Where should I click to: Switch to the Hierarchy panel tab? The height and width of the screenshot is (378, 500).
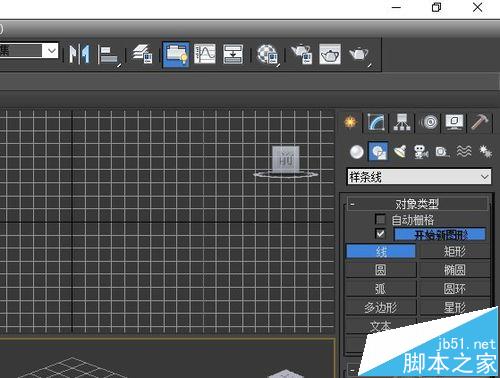click(x=402, y=122)
